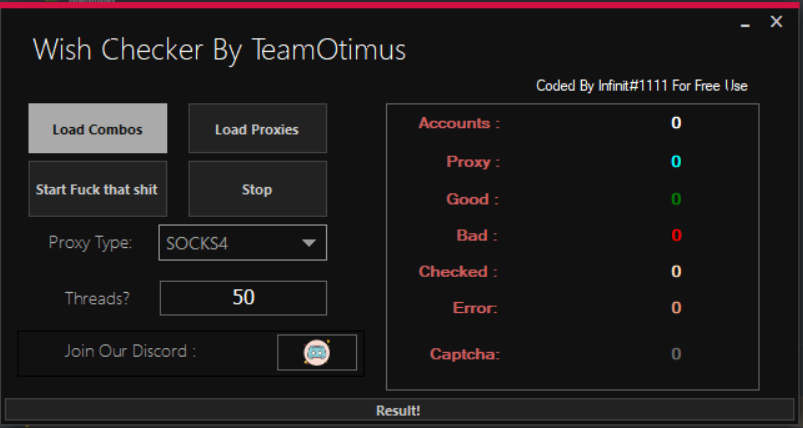Click the Load Combos button
The height and width of the screenshot is (428, 803).
click(x=98, y=129)
